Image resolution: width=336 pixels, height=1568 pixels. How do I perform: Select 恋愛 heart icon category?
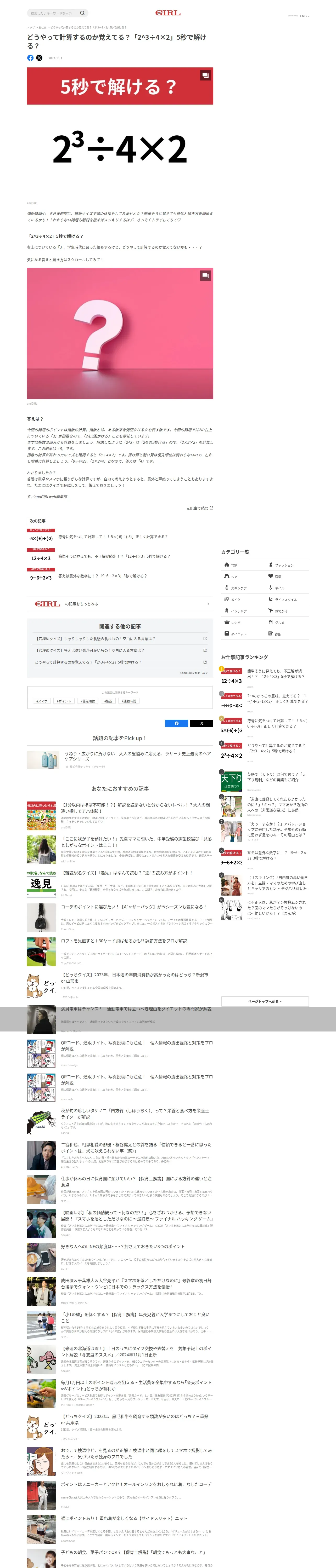coord(271,577)
